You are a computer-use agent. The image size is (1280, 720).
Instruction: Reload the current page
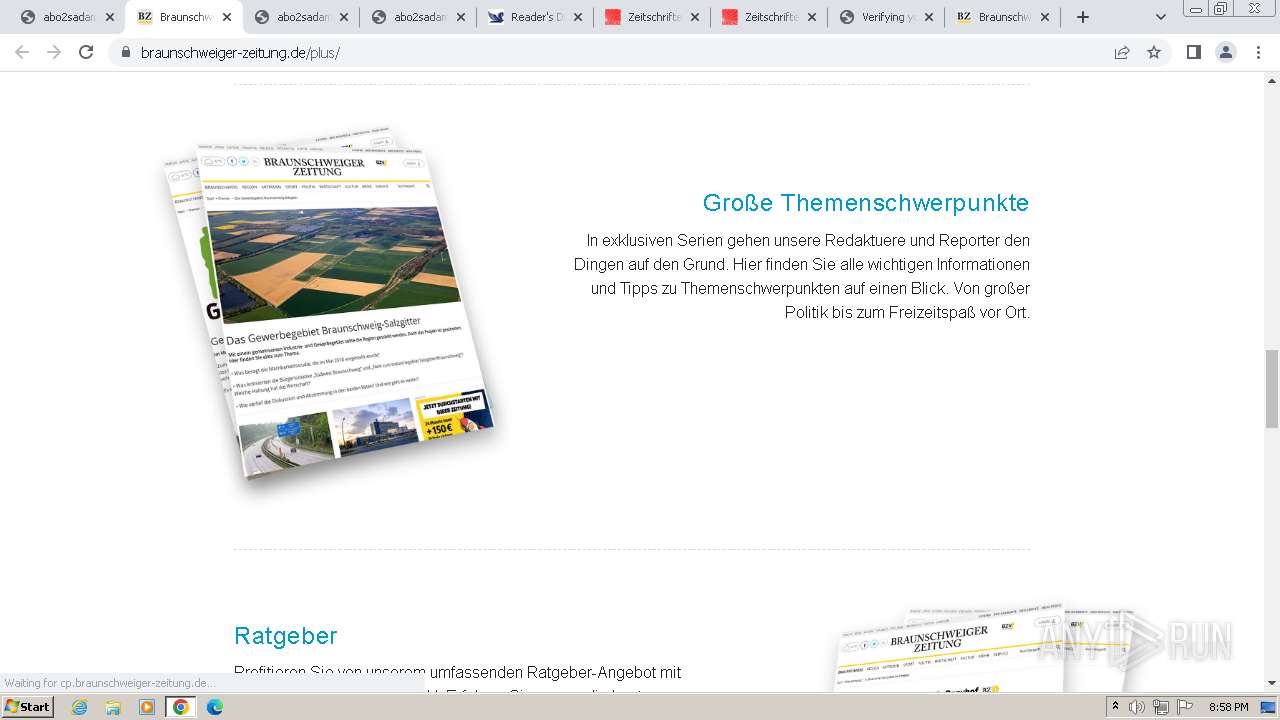86,52
